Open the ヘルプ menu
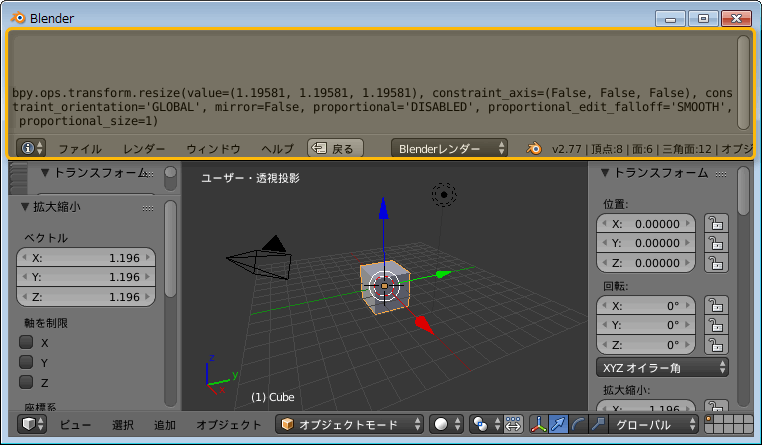This screenshot has width=762, height=445. (x=277, y=149)
